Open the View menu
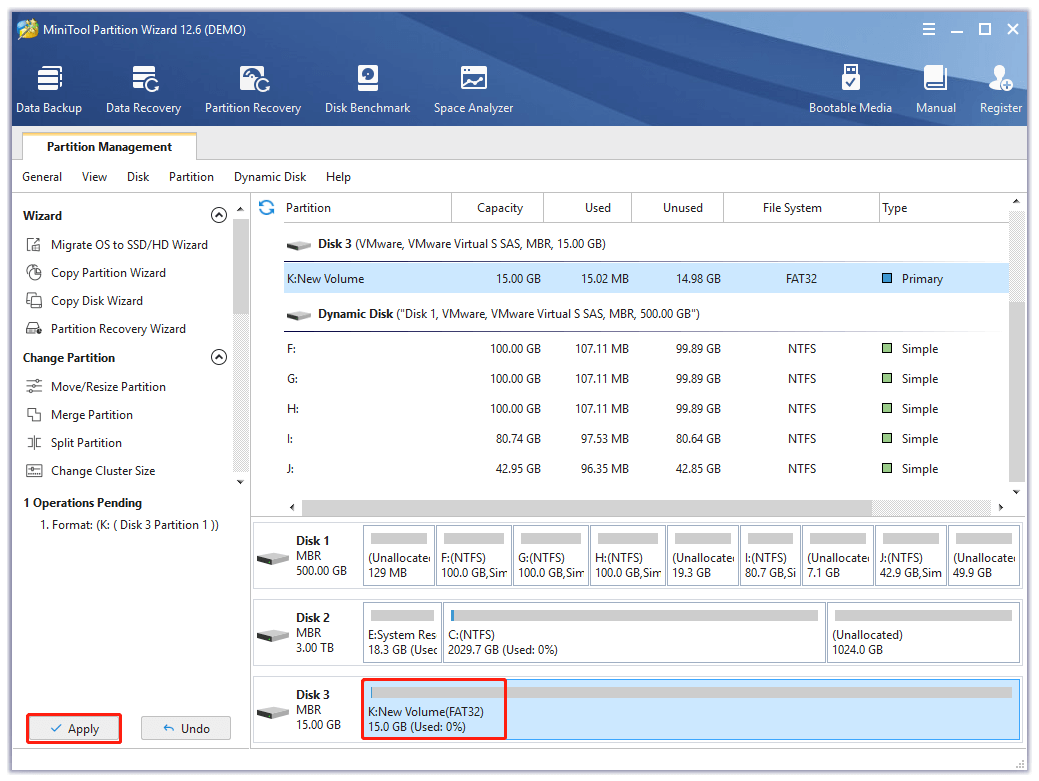 coord(94,177)
